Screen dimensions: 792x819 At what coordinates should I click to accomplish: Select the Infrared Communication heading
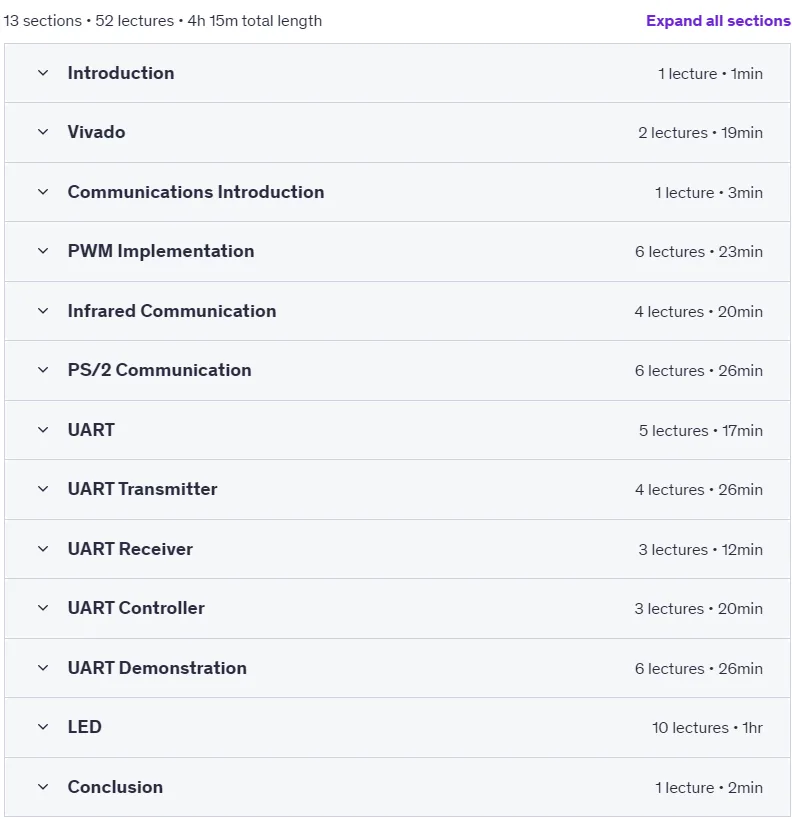click(x=172, y=311)
